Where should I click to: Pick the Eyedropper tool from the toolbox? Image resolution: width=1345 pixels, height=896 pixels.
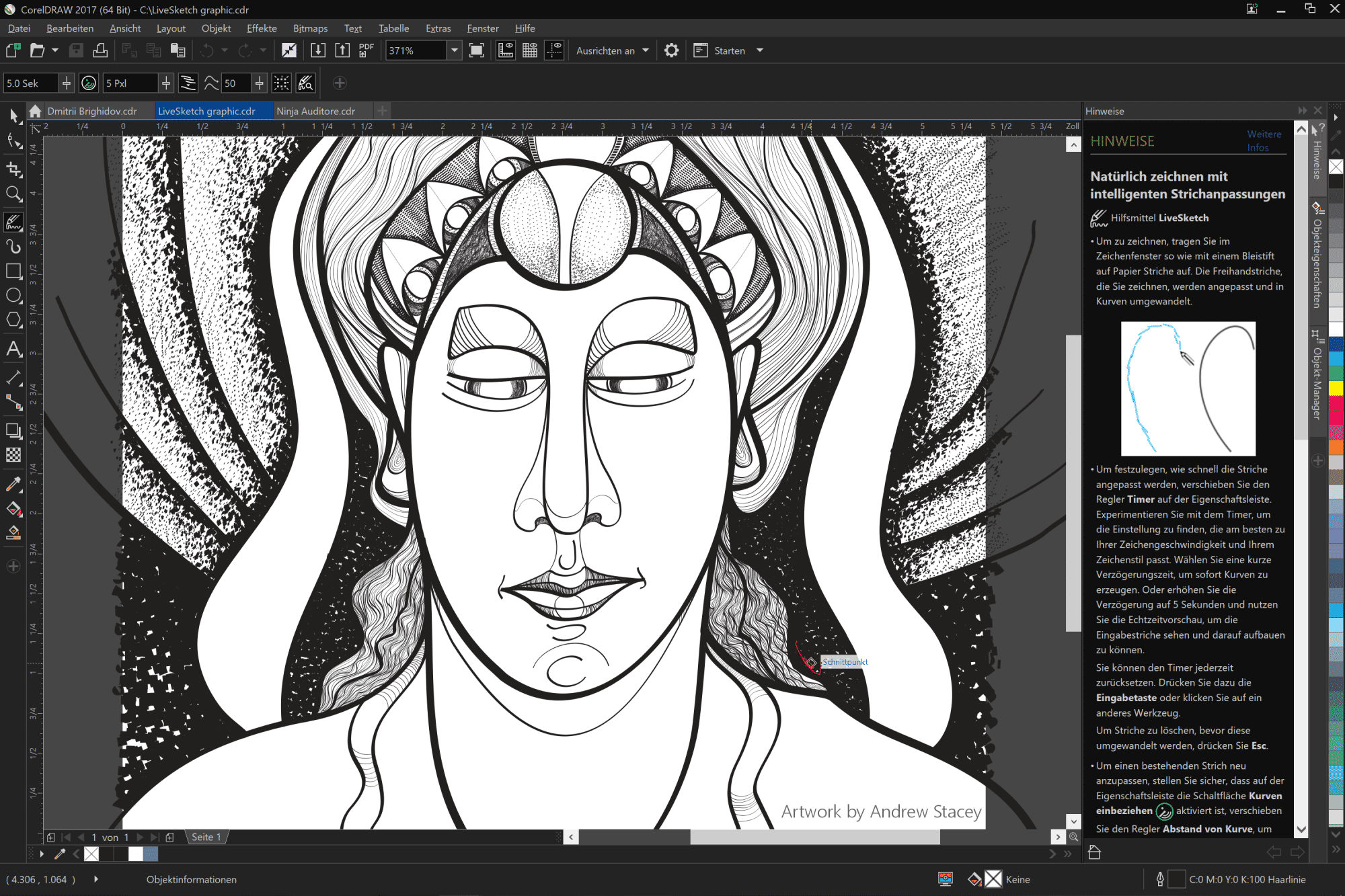pyautogui.click(x=13, y=483)
